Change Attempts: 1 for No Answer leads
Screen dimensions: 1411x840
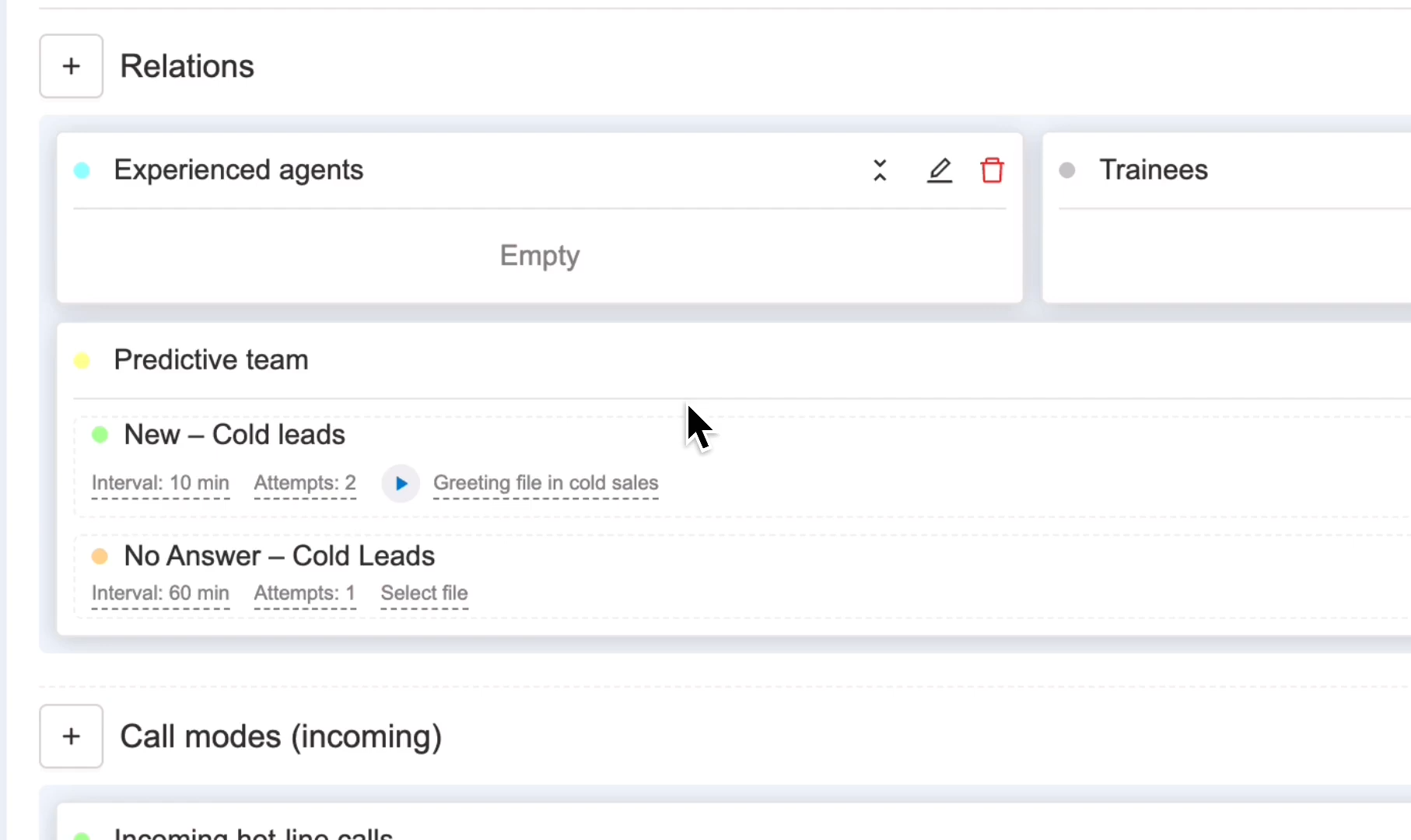click(305, 593)
